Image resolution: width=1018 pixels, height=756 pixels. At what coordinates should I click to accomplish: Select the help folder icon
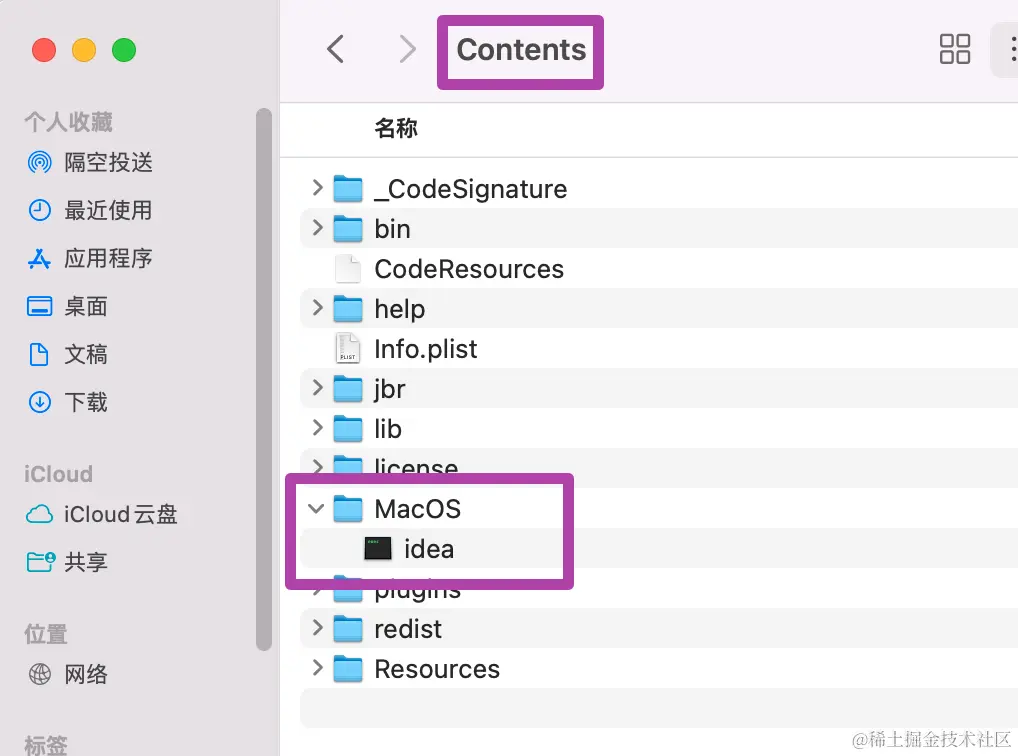click(348, 309)
